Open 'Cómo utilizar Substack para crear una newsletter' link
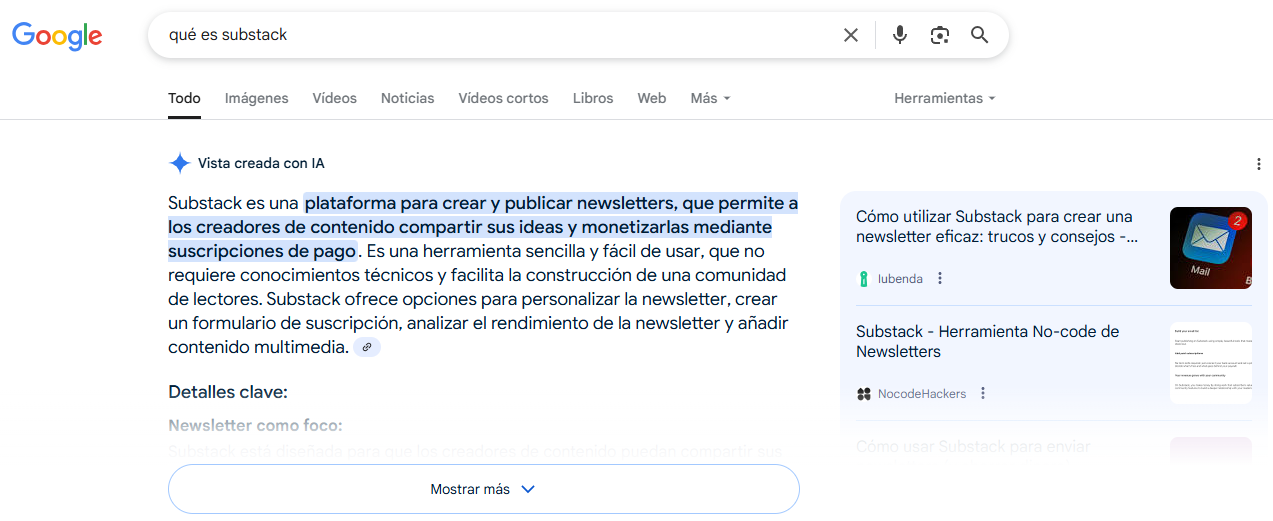1273x521 pixels. [997, 227]
